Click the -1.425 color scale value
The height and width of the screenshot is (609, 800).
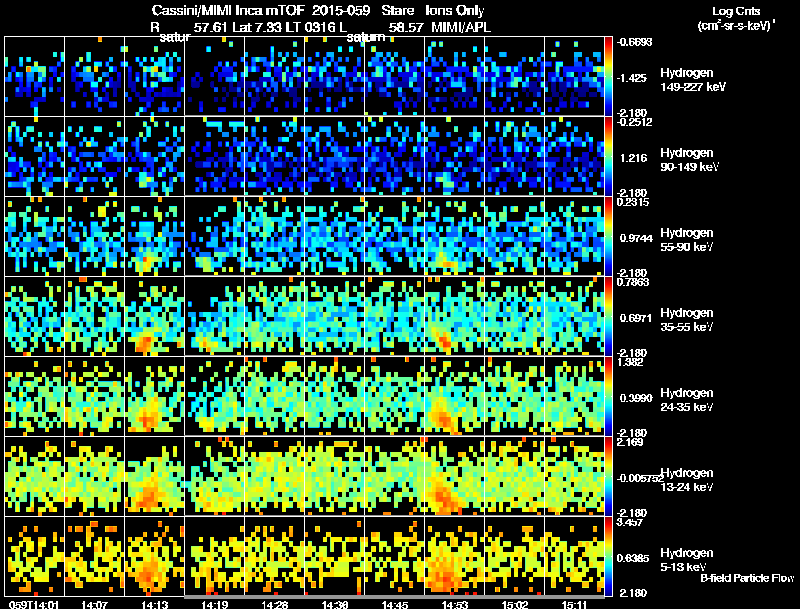(x=632, y=78)
